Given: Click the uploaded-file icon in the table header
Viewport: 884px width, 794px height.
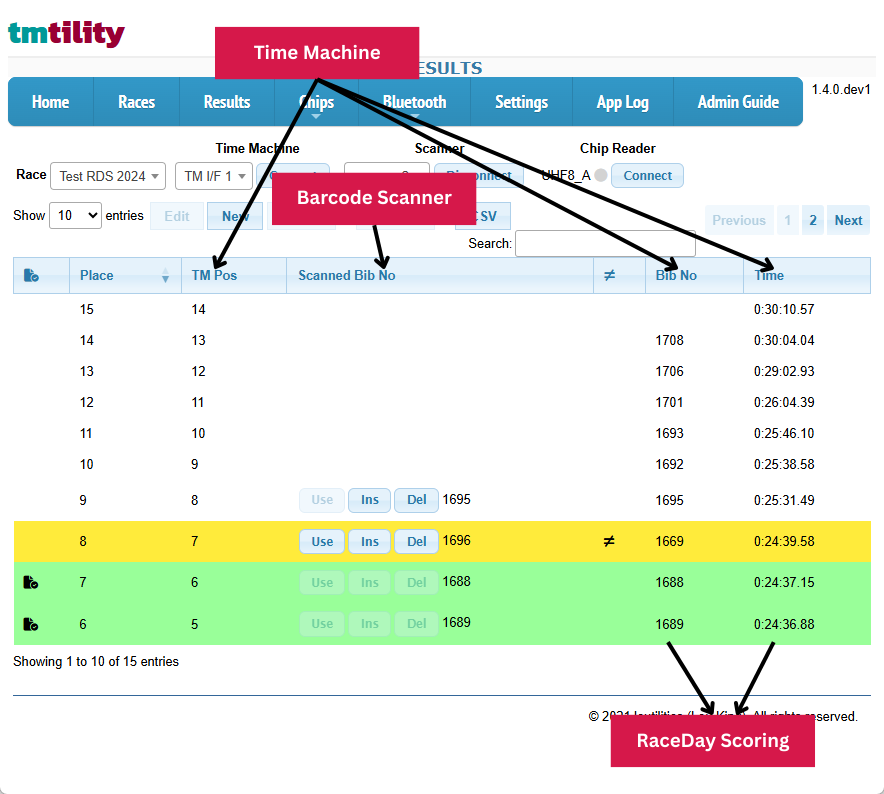Looking at the screenshot, I should (x=31, y=275).
